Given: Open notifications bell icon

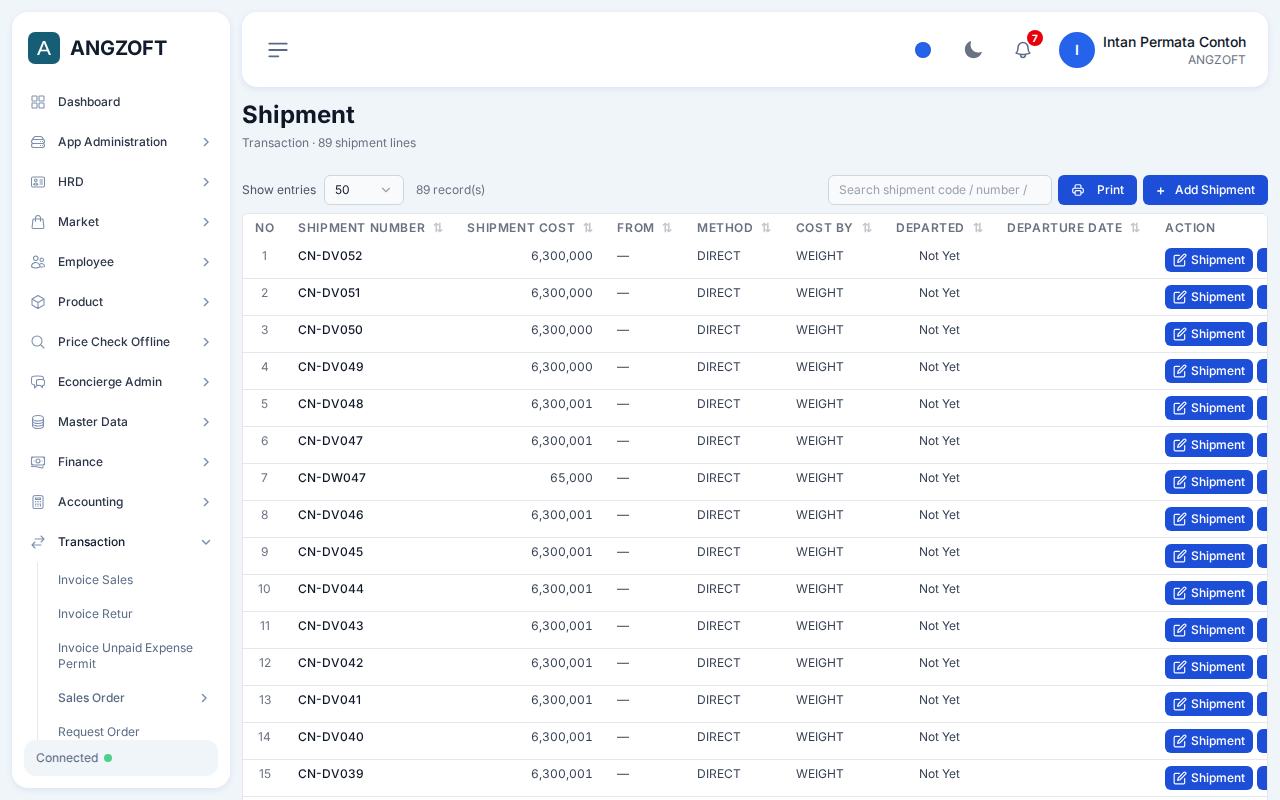Looking at the screenshot, I should (1023, 50).
